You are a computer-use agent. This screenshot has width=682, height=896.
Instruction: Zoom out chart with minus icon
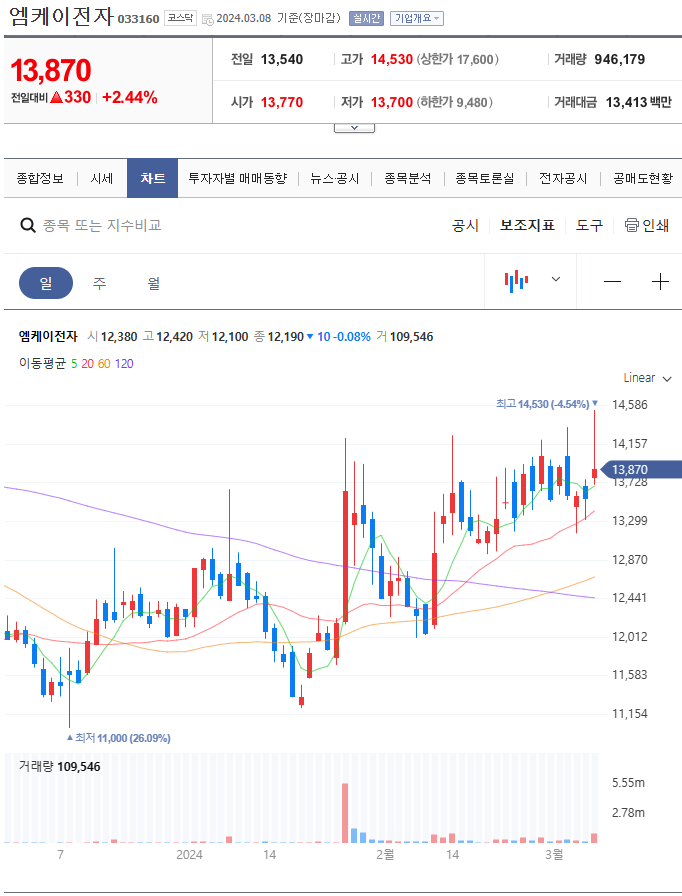tap(612, 281)
